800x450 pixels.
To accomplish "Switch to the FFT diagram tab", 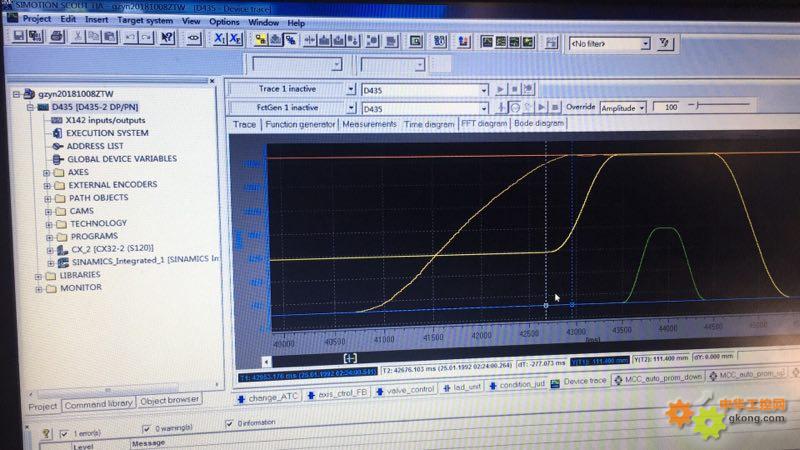I will point(484,123).
